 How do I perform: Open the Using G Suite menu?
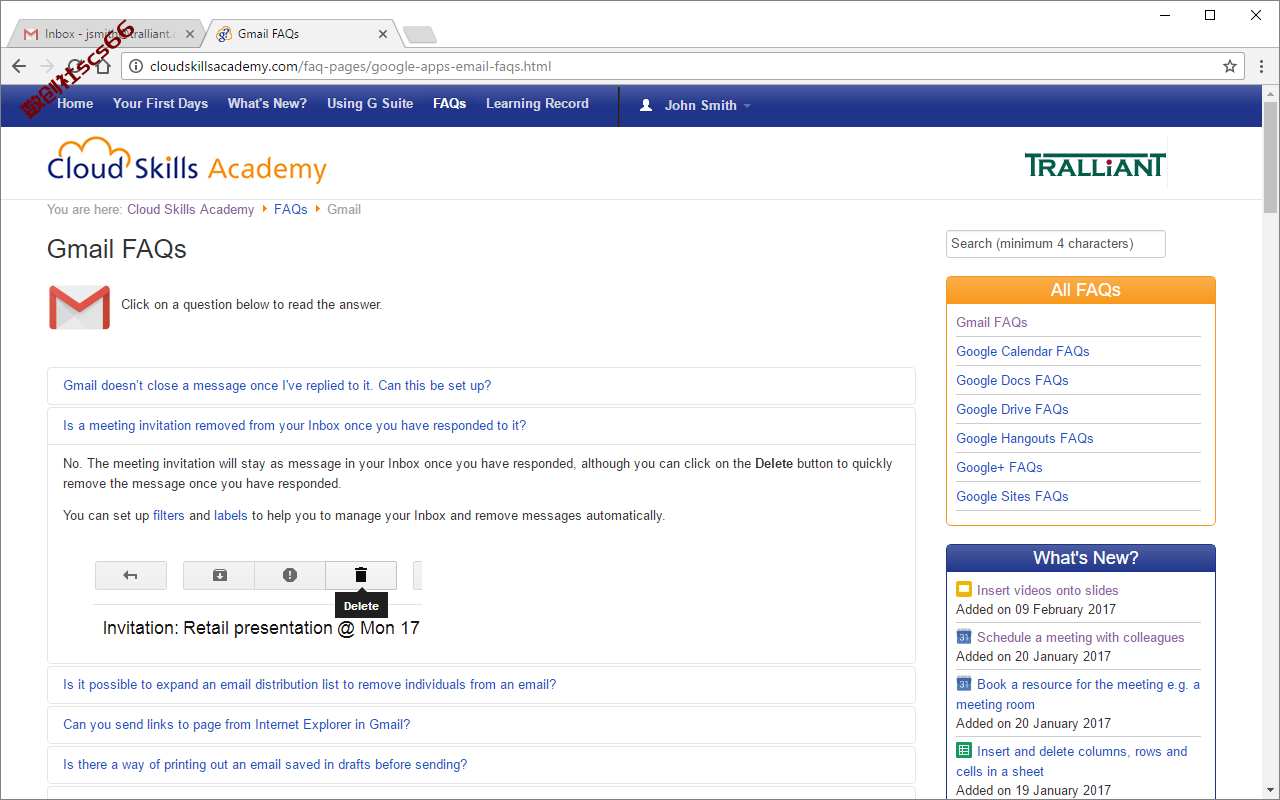pos(370,104)
